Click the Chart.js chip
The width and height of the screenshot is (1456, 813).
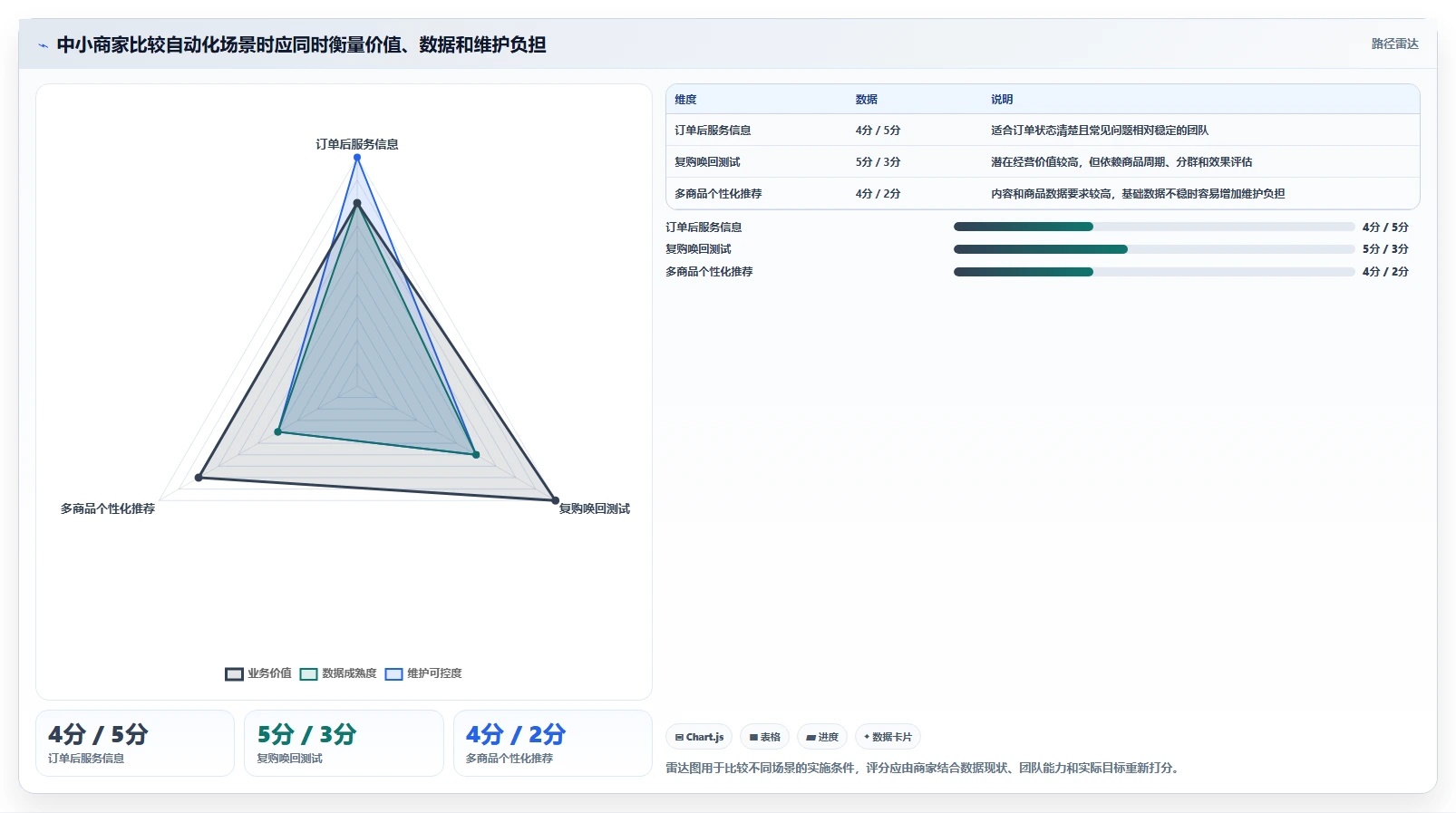699,737
